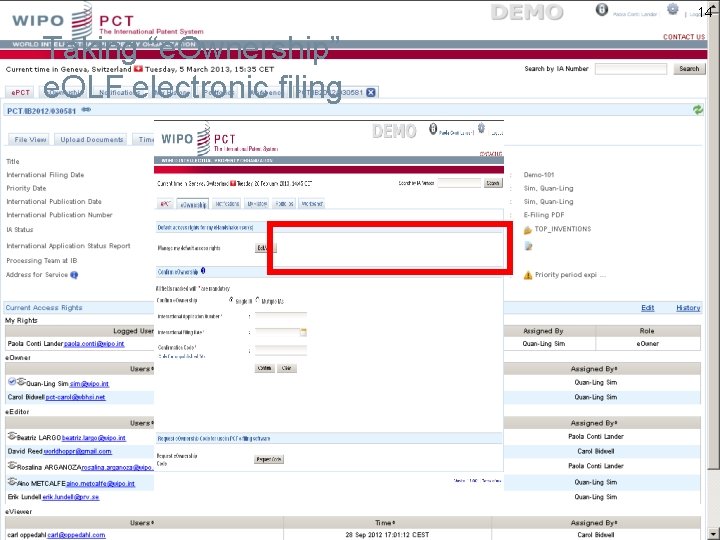720x540 pixels.
Task: Sort eOwner table by Assigned By column
Action: pos(594,369)
